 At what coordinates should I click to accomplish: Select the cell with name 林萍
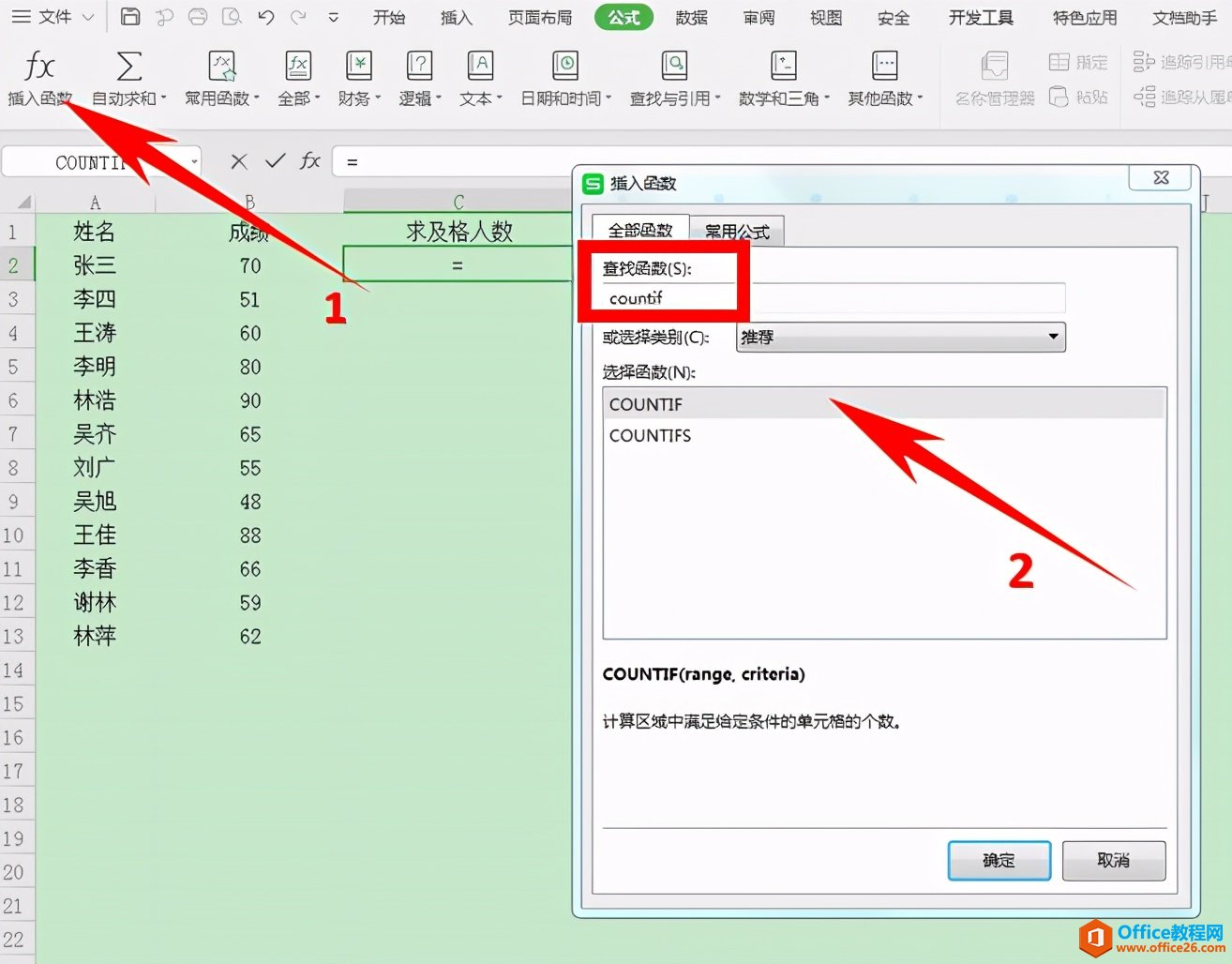(95, 636)
